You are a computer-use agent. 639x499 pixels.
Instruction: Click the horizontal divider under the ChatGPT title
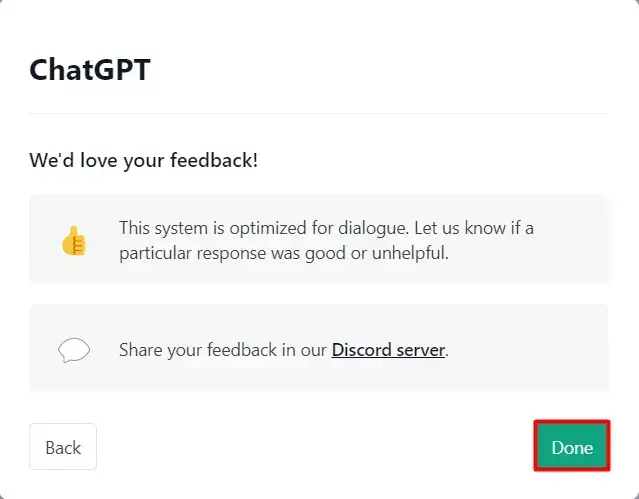click(x=318, y=114)
